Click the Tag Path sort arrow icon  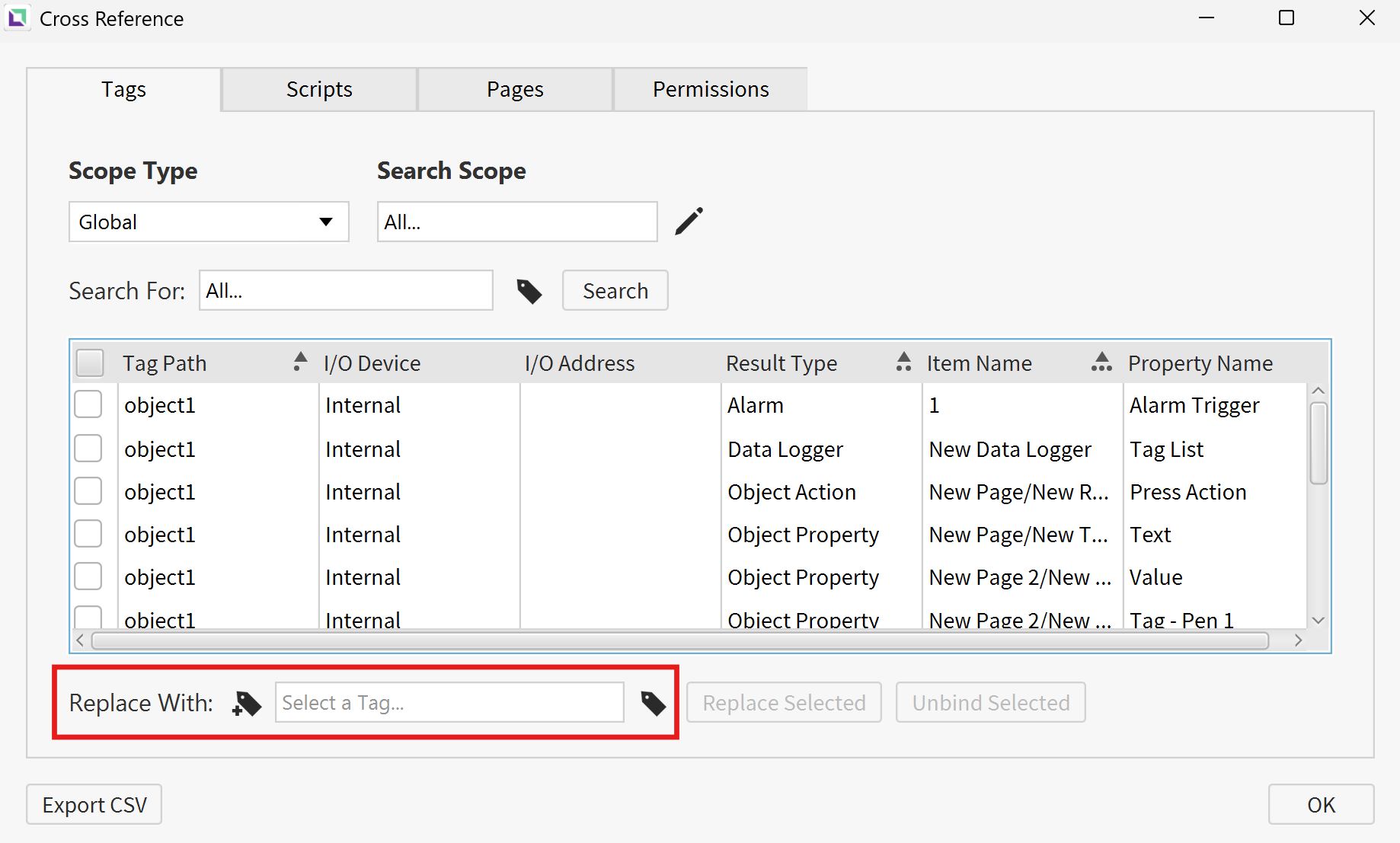[300, 361]
